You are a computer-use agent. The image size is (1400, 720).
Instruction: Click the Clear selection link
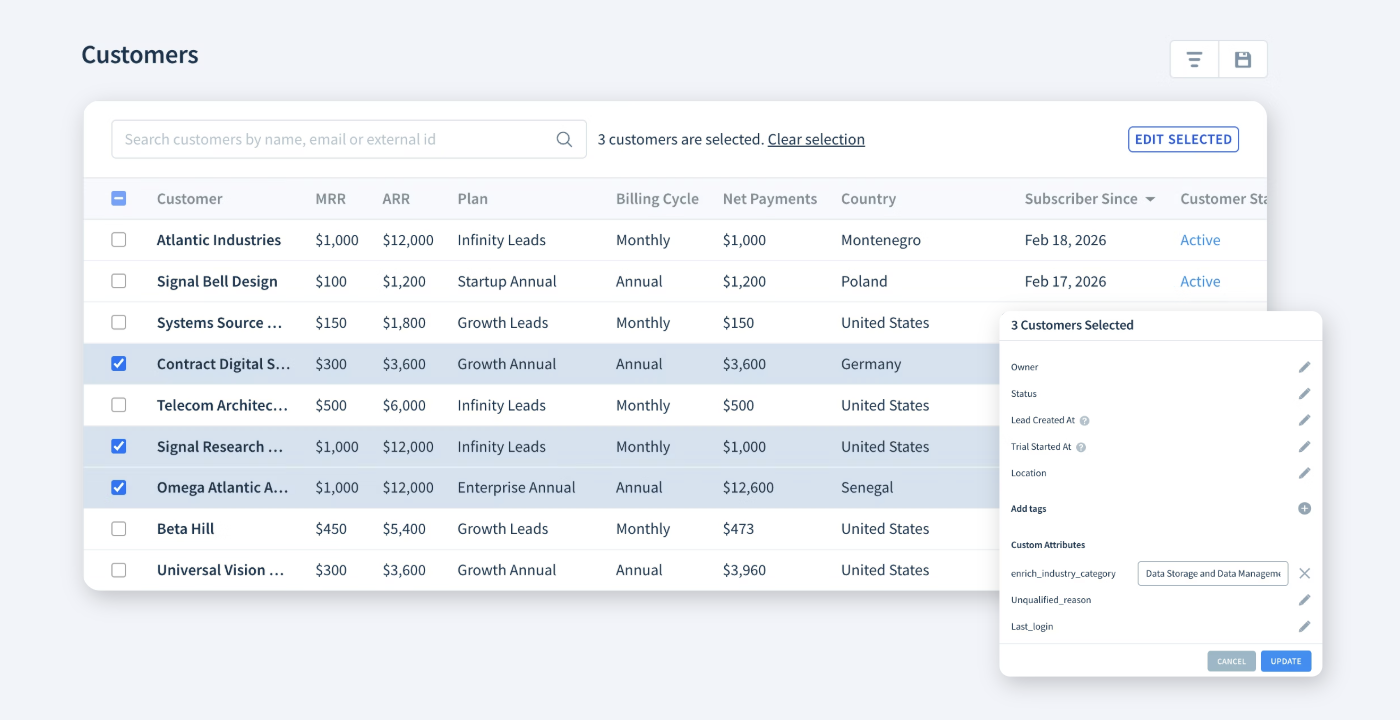(816, 139)
